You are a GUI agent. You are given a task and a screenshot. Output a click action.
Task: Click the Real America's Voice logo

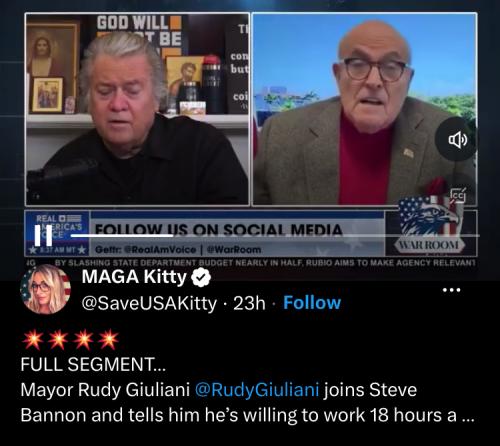tap(57, 232)
